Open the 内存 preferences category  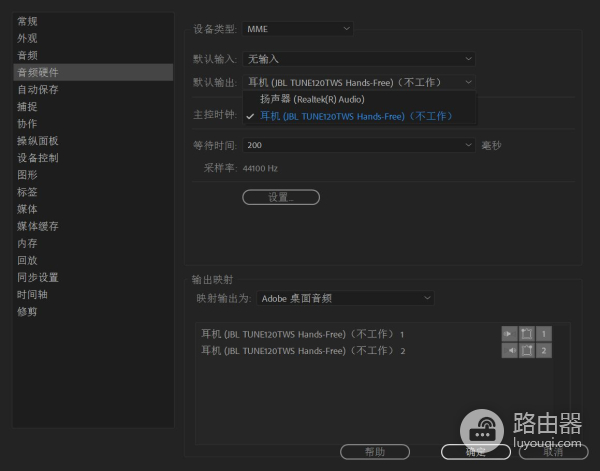click(x=93, y=243)
